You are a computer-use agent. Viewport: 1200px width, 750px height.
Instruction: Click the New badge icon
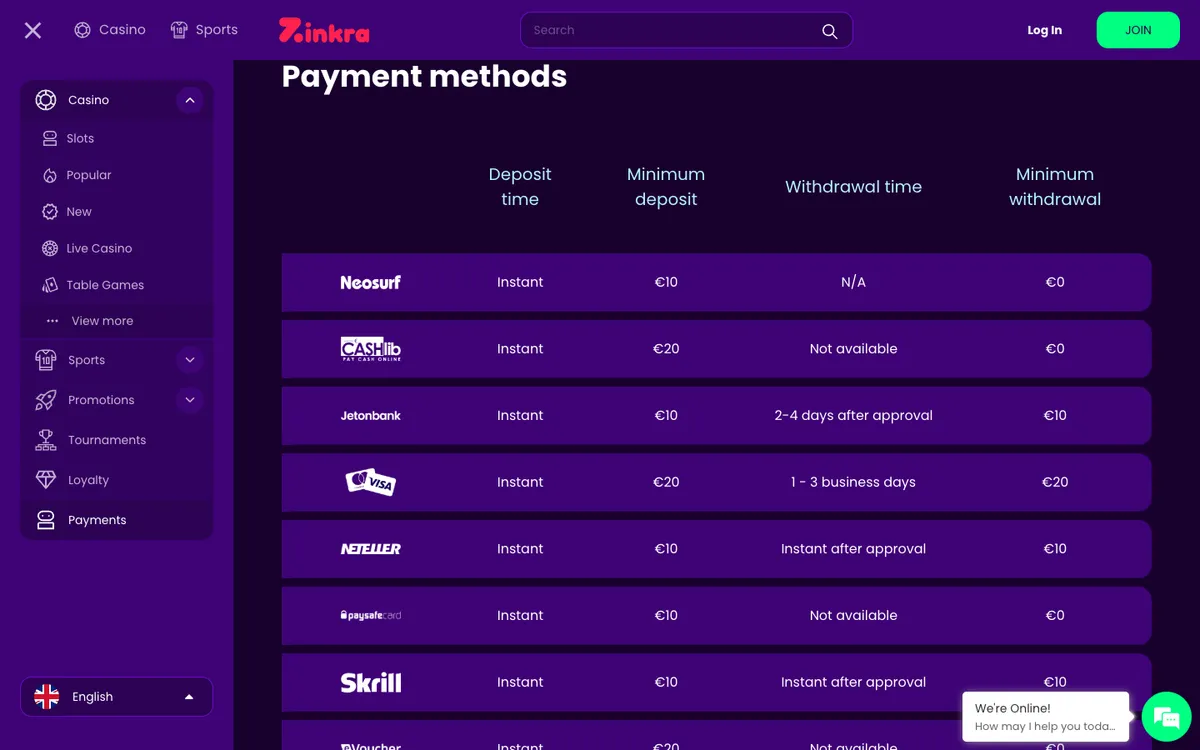coord(50,212)
